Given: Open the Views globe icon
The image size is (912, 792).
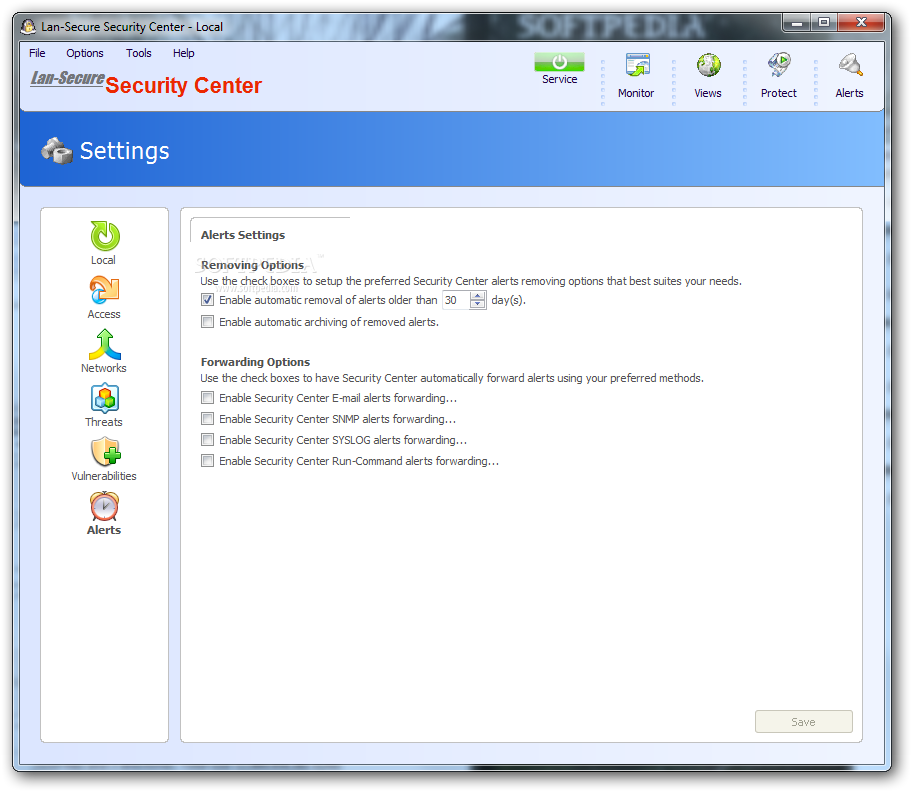Looking at the screenshot, I should [708, 65].
